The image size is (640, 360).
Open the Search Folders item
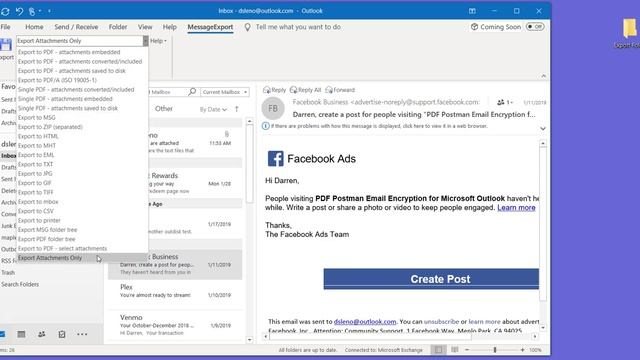point(20,284)
